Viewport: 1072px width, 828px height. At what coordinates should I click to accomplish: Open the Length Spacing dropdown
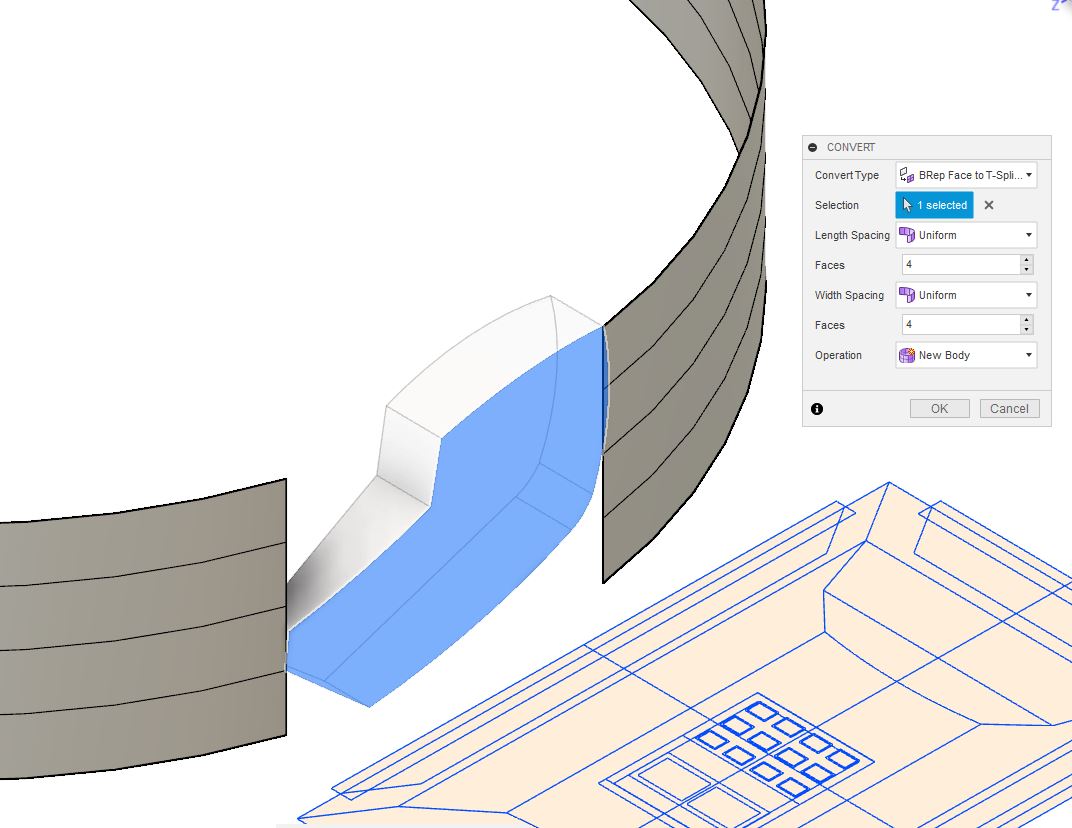[1027, 235]
